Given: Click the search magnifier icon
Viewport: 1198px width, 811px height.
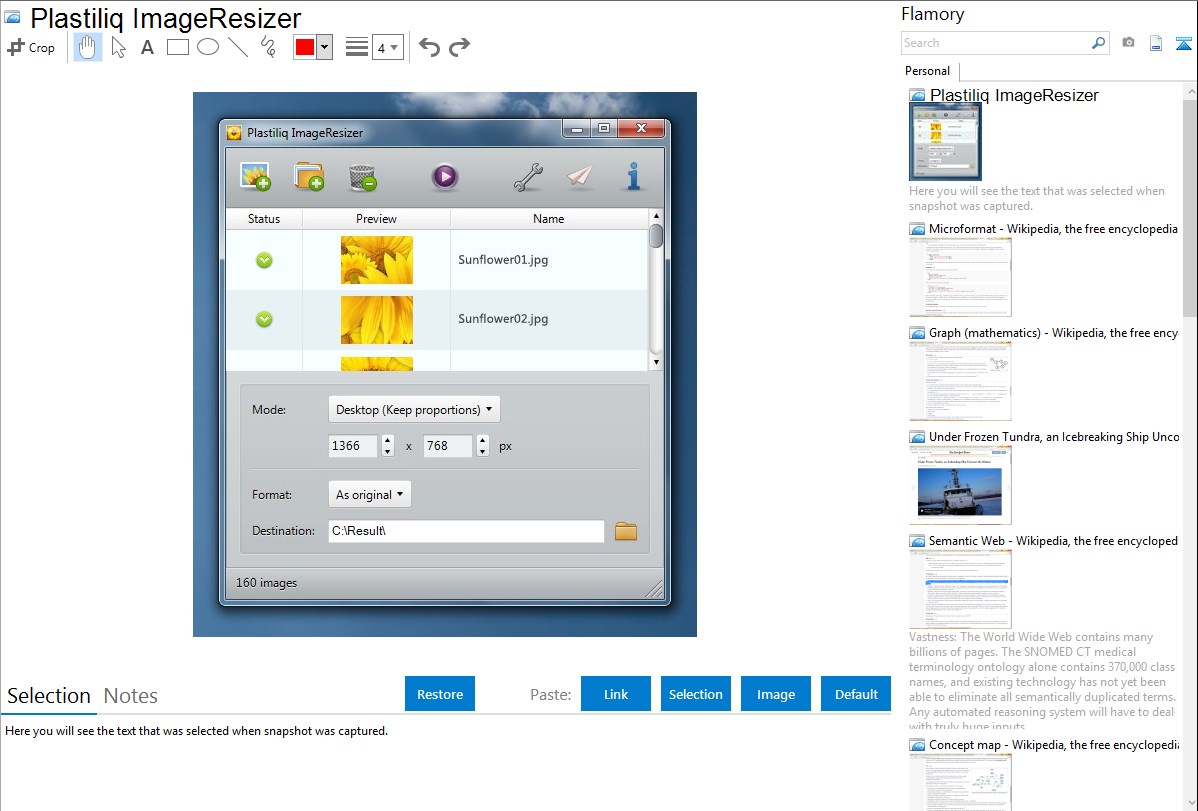Looking at the screenshot, I should coord(1098,43).
